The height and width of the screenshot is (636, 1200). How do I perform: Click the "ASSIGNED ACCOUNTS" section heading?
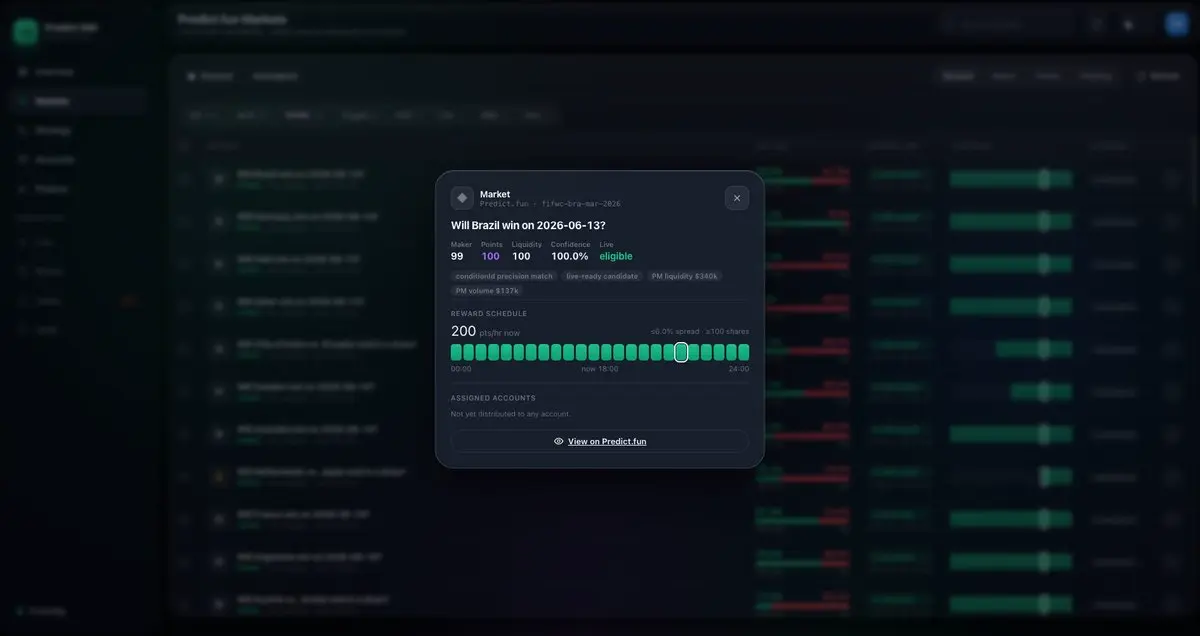tap(493, 398)
